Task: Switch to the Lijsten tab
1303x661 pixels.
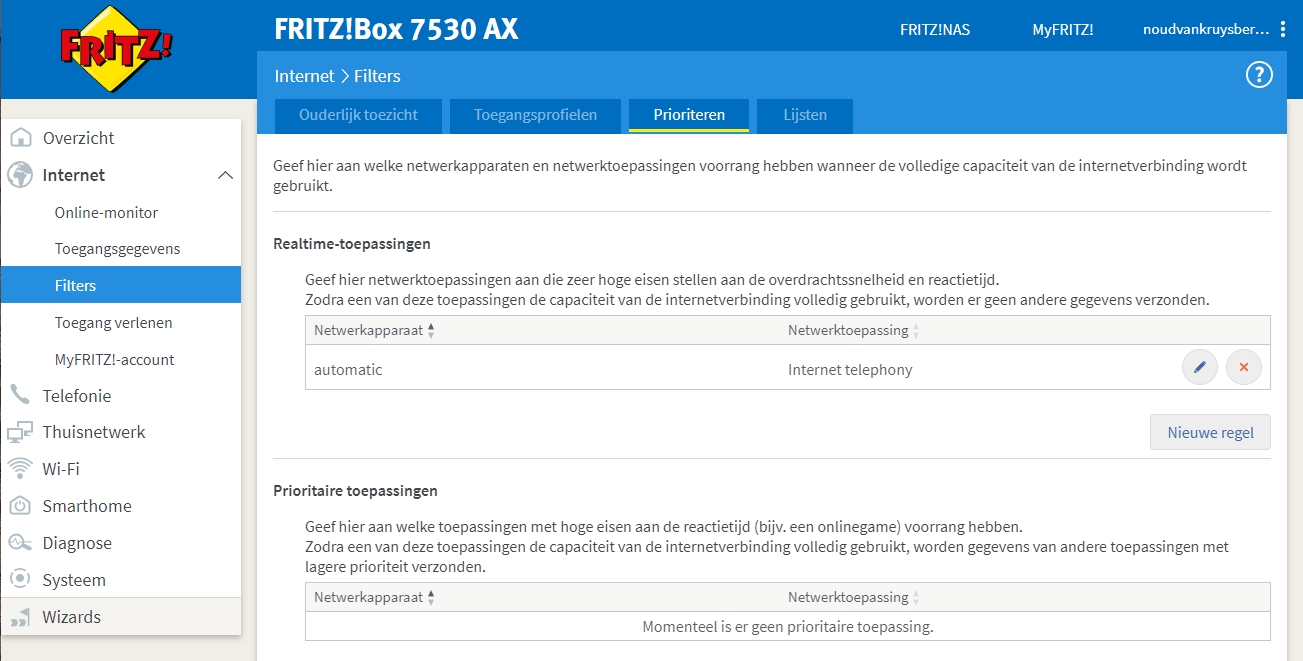Action: pyautogui.click(x=805, y=116)
